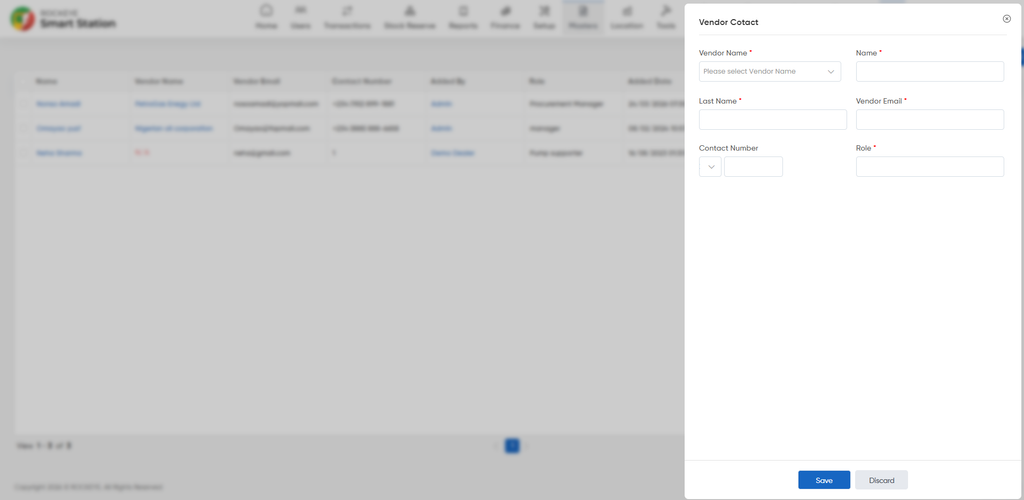Discard the vendor contact form

pyautogui.click(x=882, y=480)
